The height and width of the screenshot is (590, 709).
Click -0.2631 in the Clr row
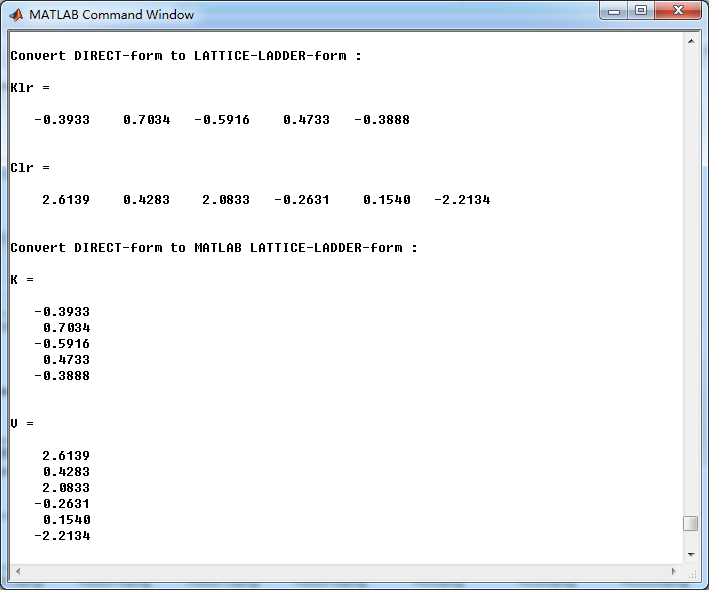point(302,199)
